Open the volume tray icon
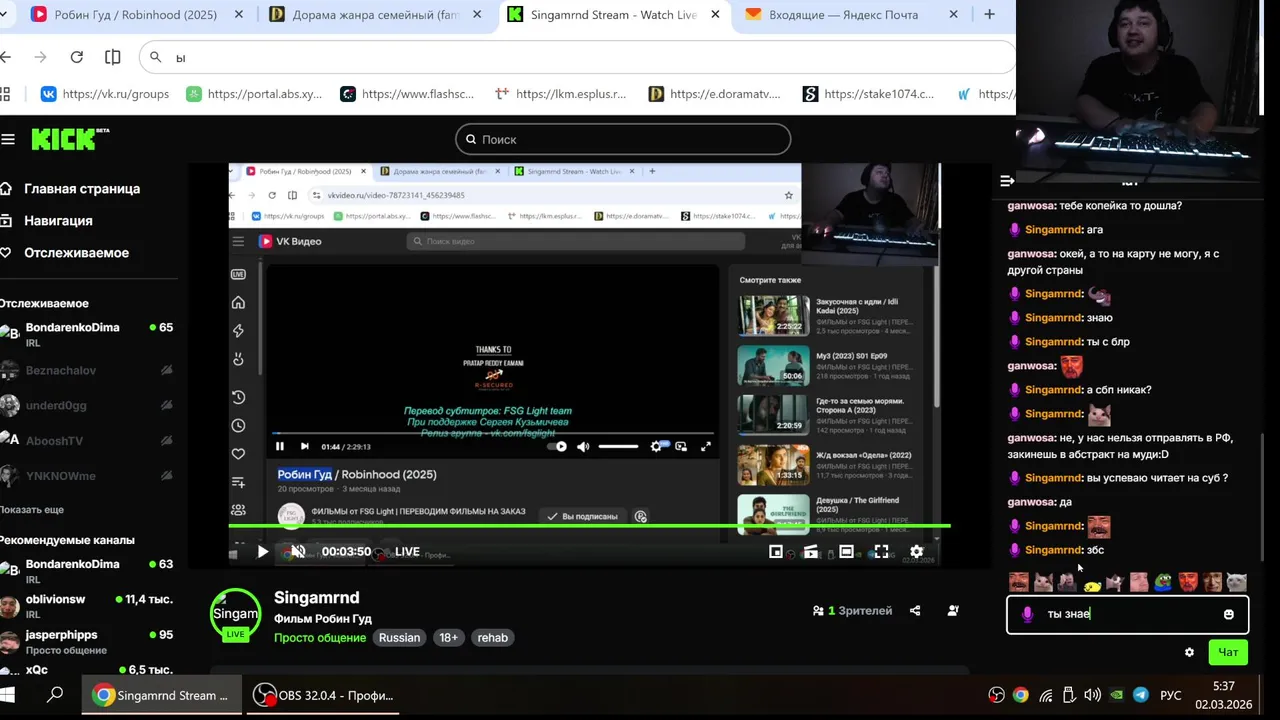 pyautogui.click(x=1092, y=695)
